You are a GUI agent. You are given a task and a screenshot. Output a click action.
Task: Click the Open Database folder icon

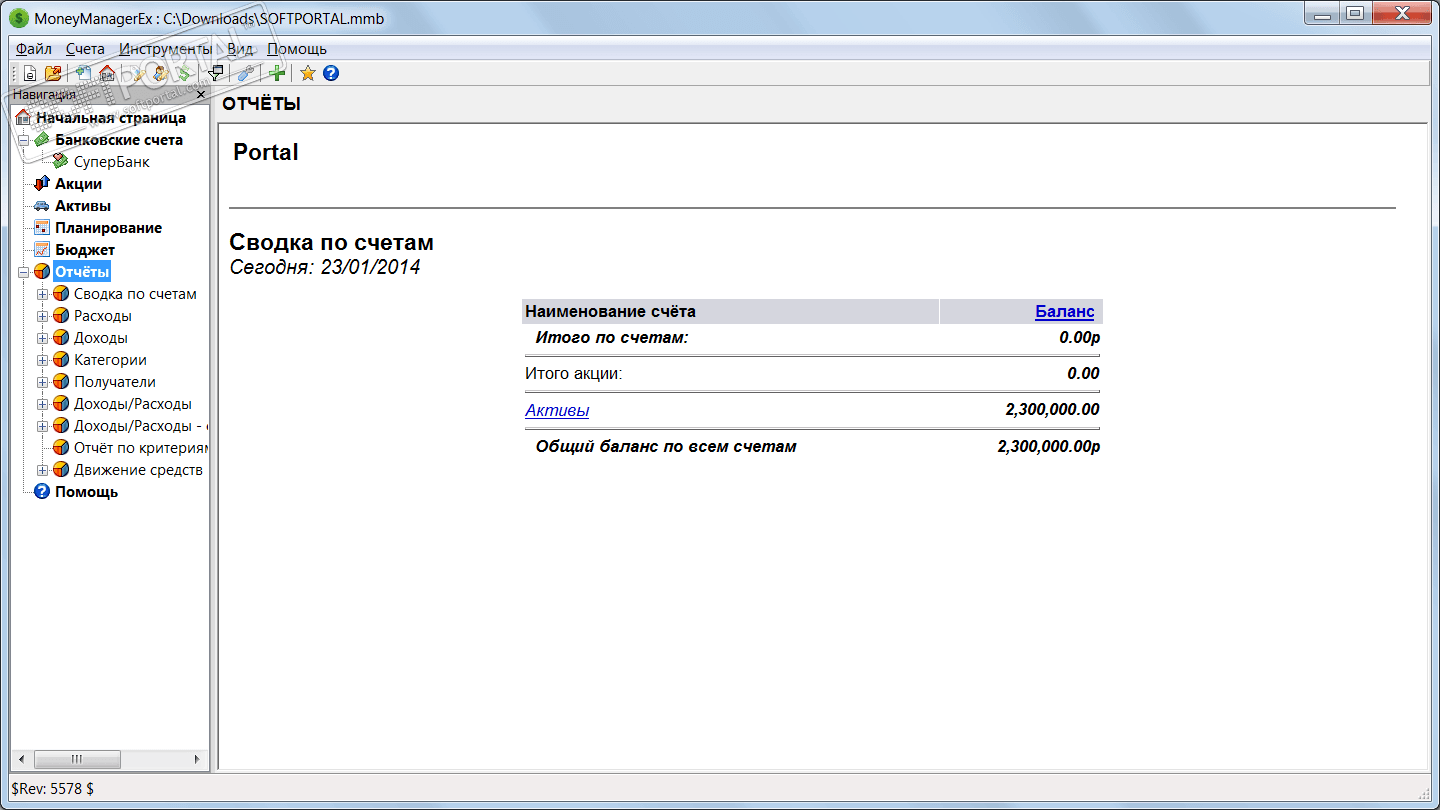pos(53,73)
